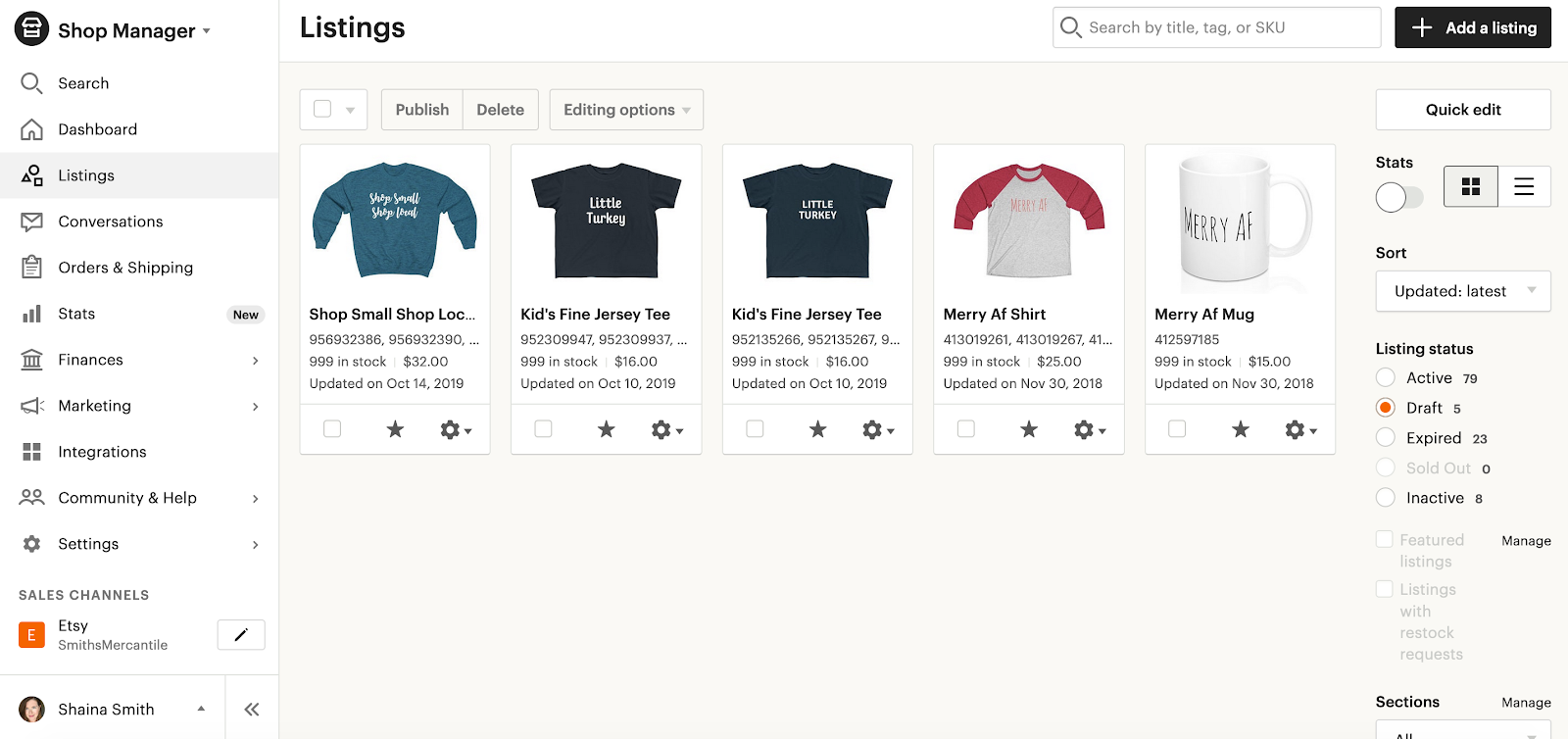The image size is (1568, 739).
Task: Open the Sort dropdown showing Updated: latest
Action: 1463,291
